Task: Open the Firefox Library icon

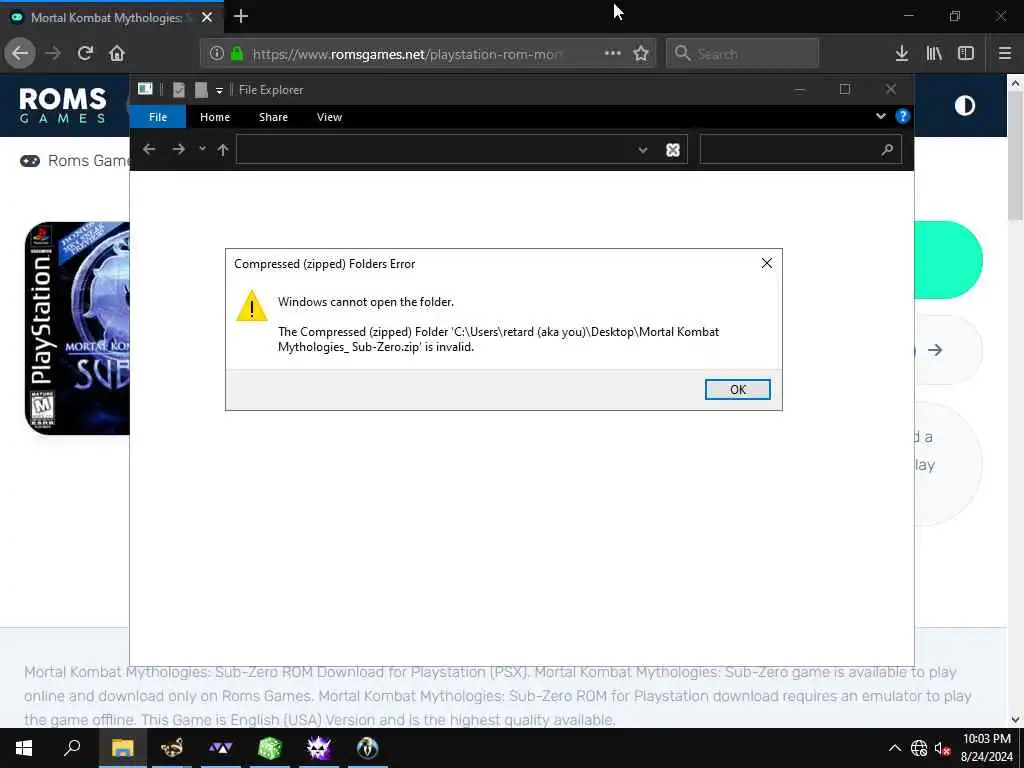Action: click(x=934, y=54)
